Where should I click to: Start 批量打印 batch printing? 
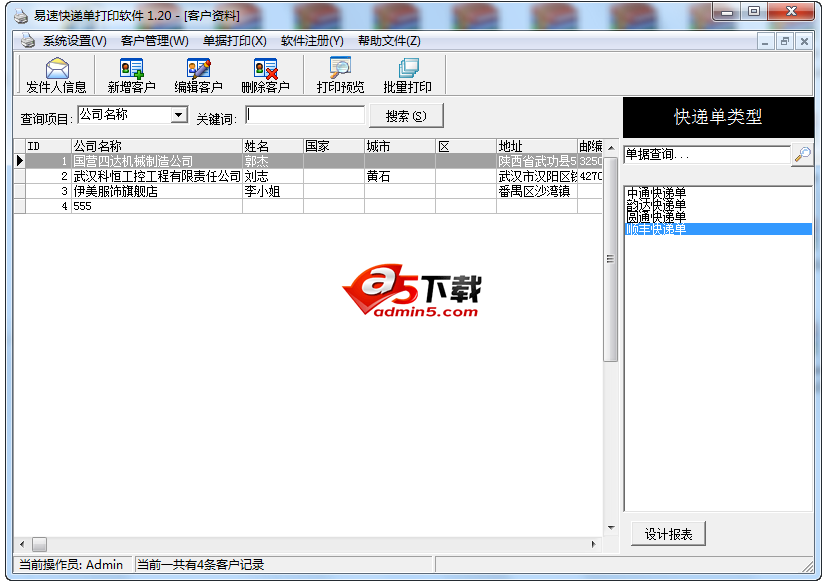[407, 75]
